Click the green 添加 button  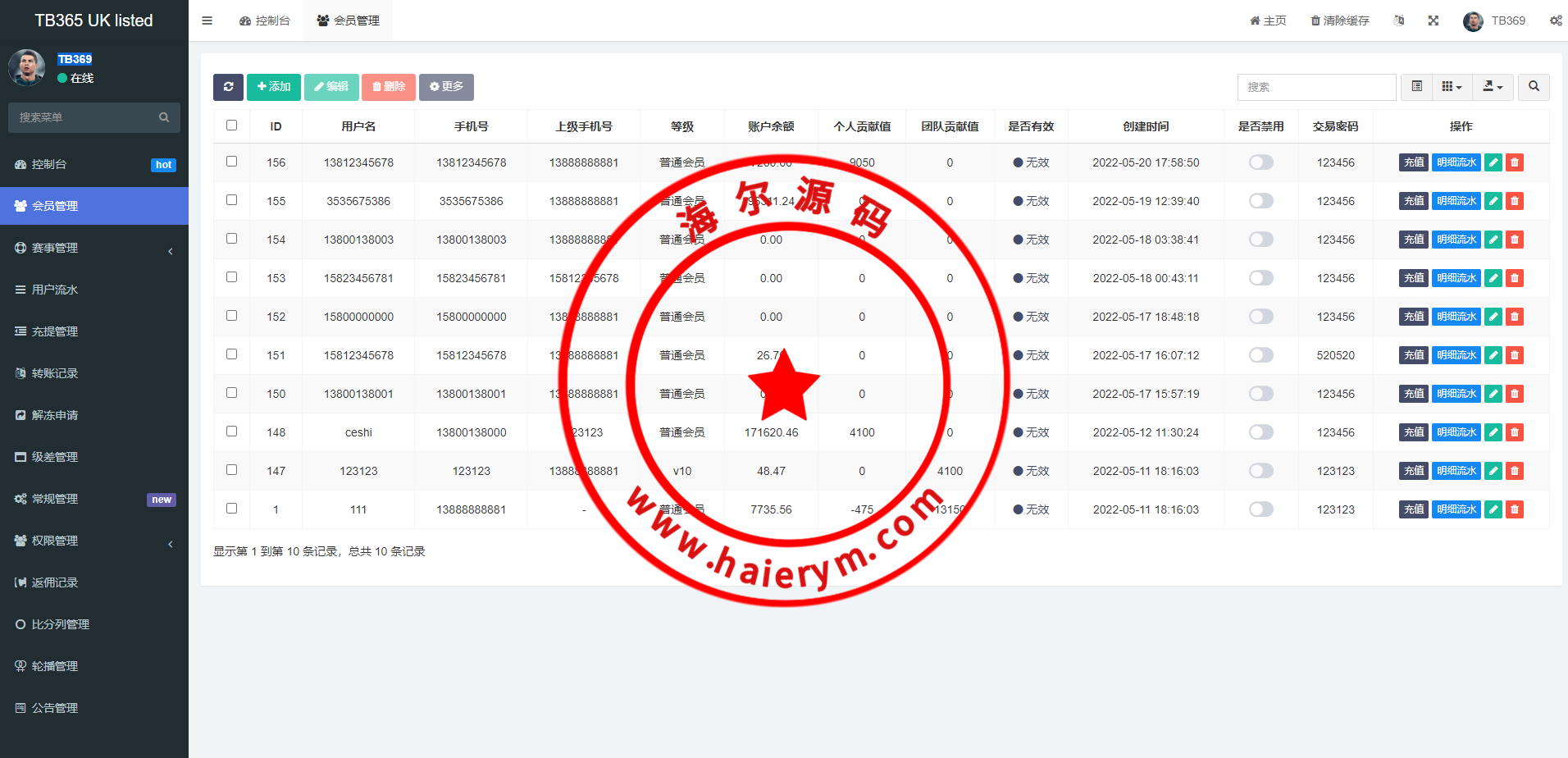click(273, 87)
